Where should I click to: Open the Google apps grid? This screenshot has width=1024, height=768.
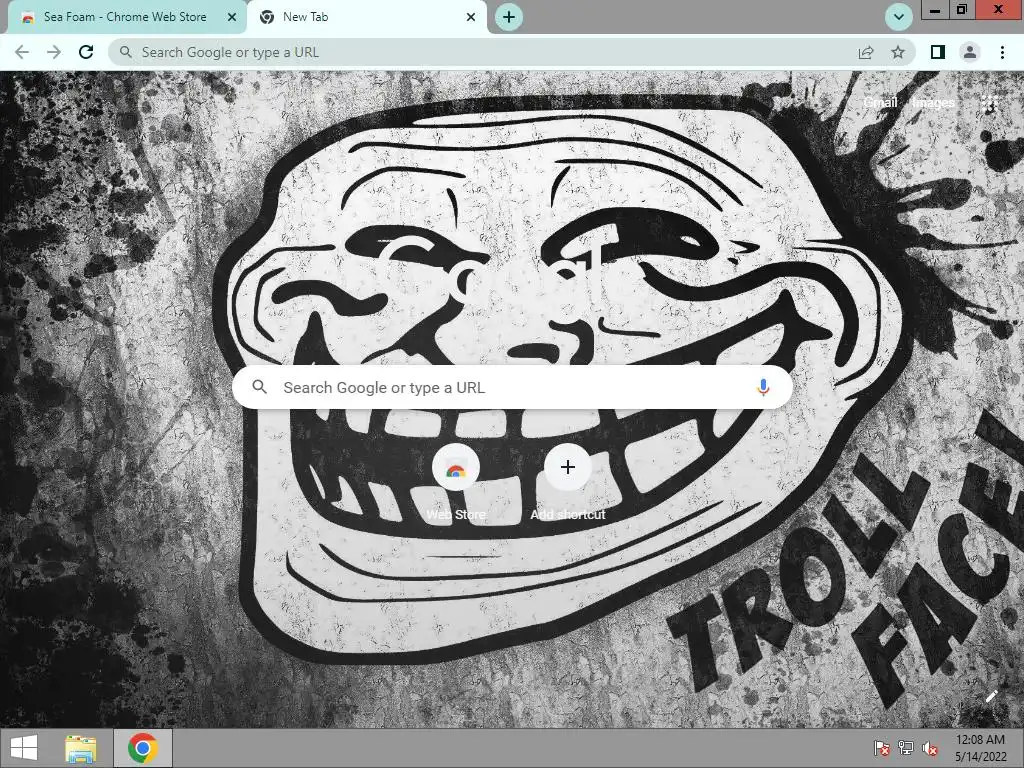click(989, 103)
